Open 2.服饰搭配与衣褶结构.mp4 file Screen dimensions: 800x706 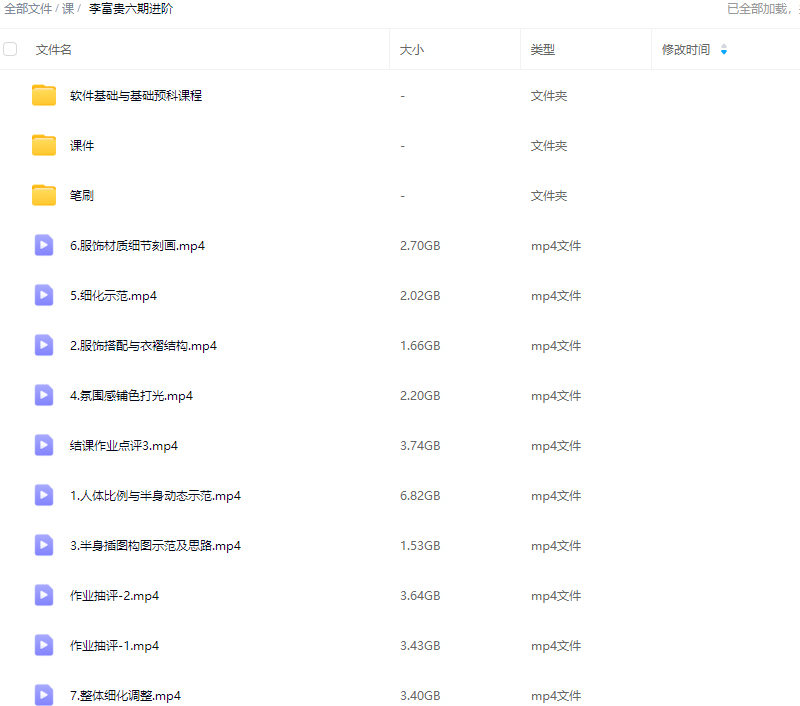[x=143, y=346]
